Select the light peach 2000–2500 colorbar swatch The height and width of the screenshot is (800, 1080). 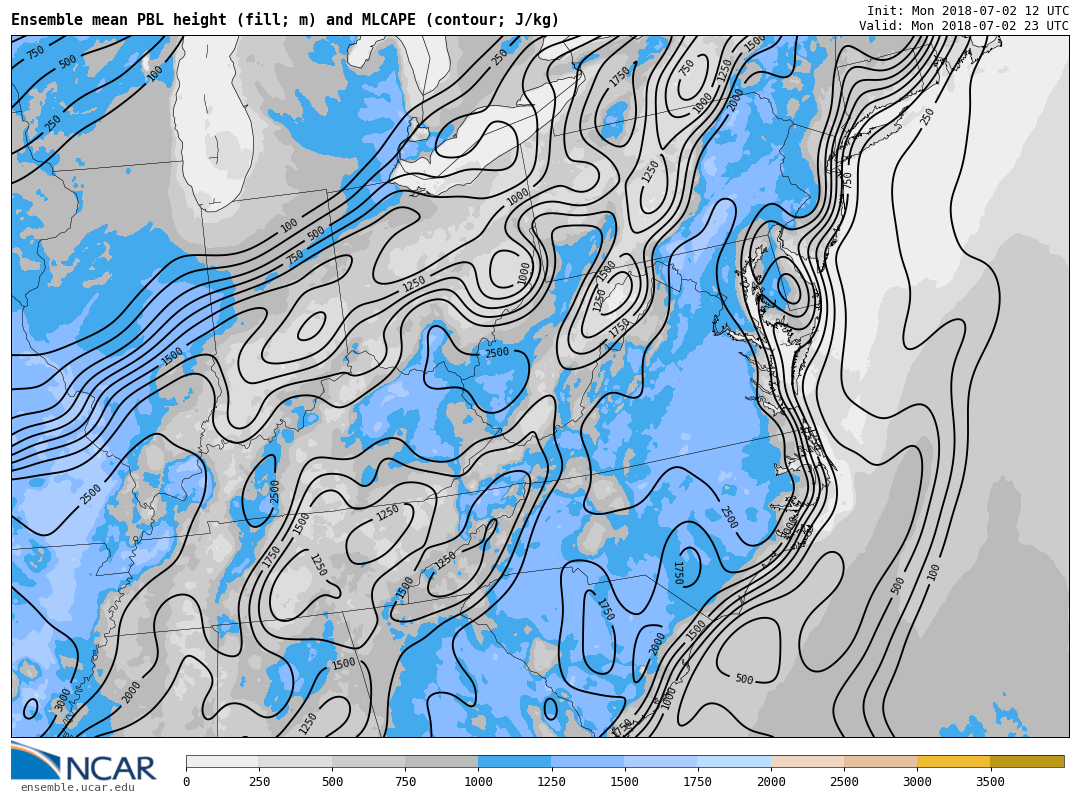(807, 761)
